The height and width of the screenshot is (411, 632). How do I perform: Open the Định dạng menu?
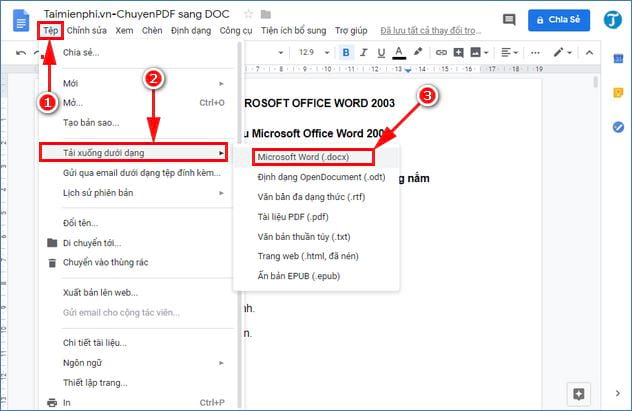coord(191,31)
